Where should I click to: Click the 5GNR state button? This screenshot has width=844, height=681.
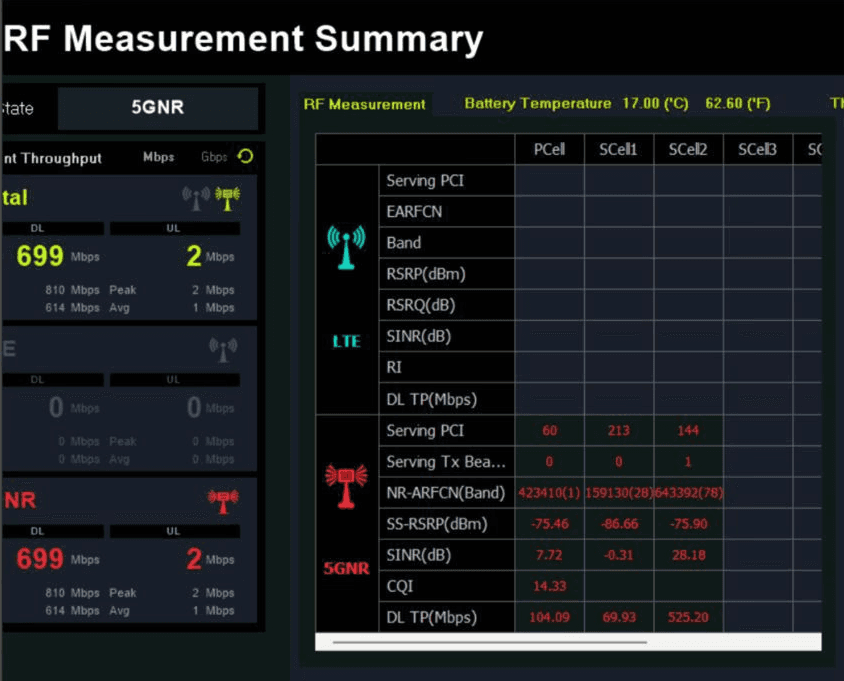[158, 107]
